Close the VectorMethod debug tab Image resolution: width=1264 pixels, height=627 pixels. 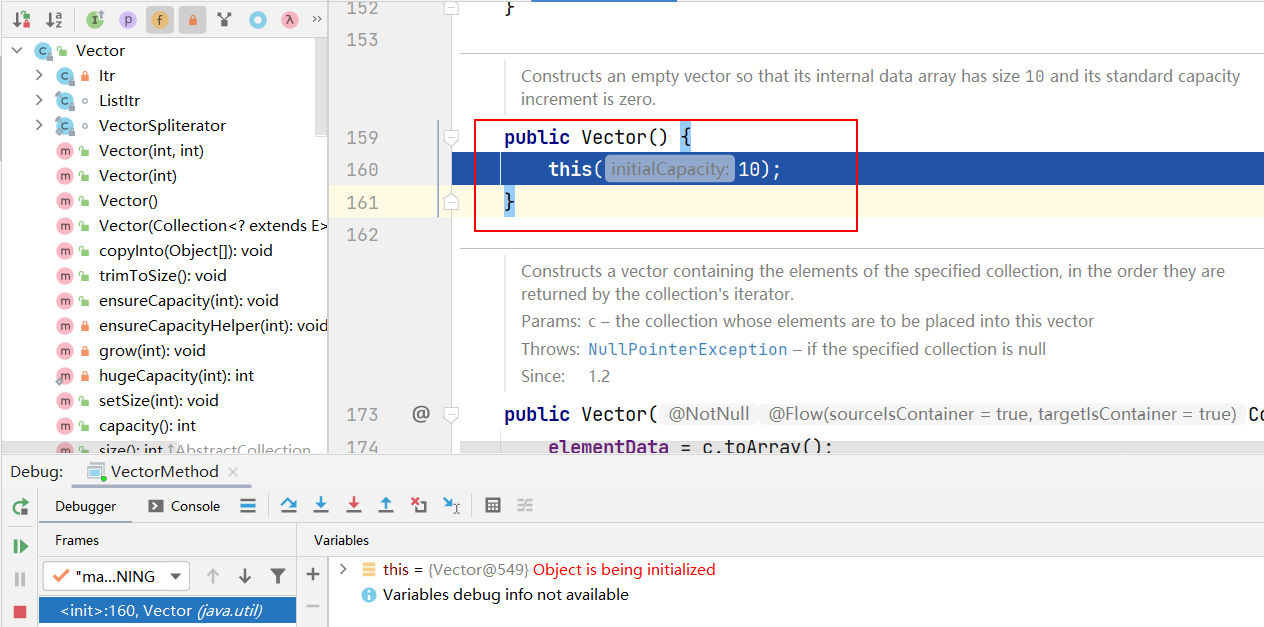tap(233, 472)
